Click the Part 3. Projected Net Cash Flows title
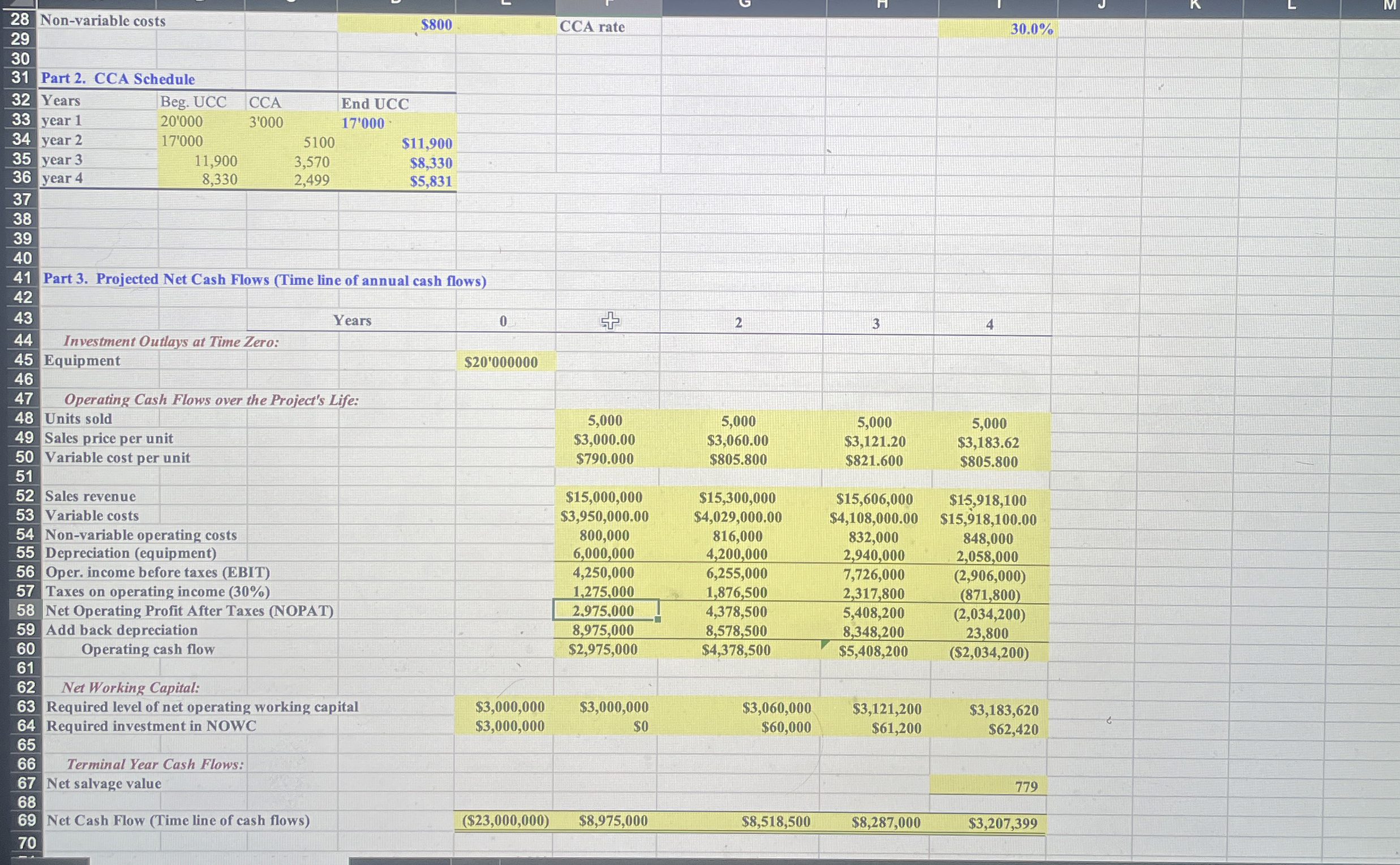This screenshot has width=1400, height=865. pos(264,279)
